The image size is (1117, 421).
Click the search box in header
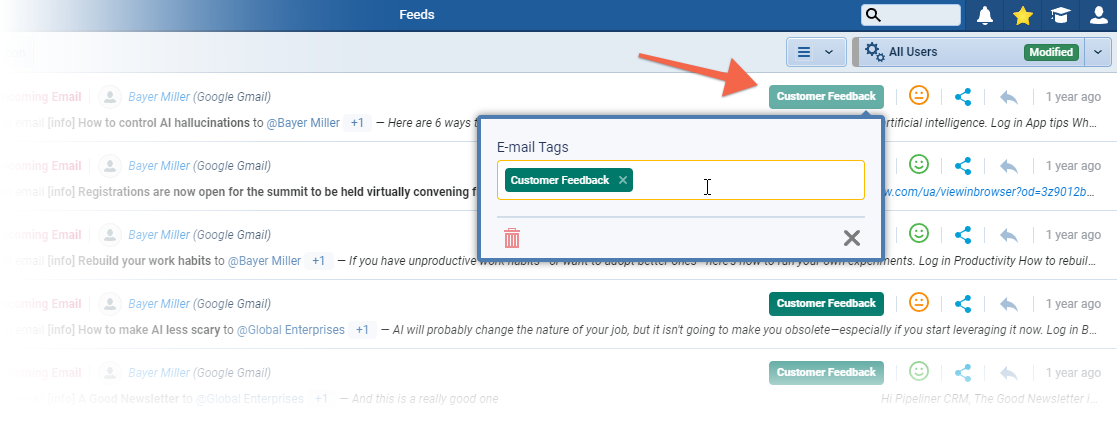pos(910,15)
